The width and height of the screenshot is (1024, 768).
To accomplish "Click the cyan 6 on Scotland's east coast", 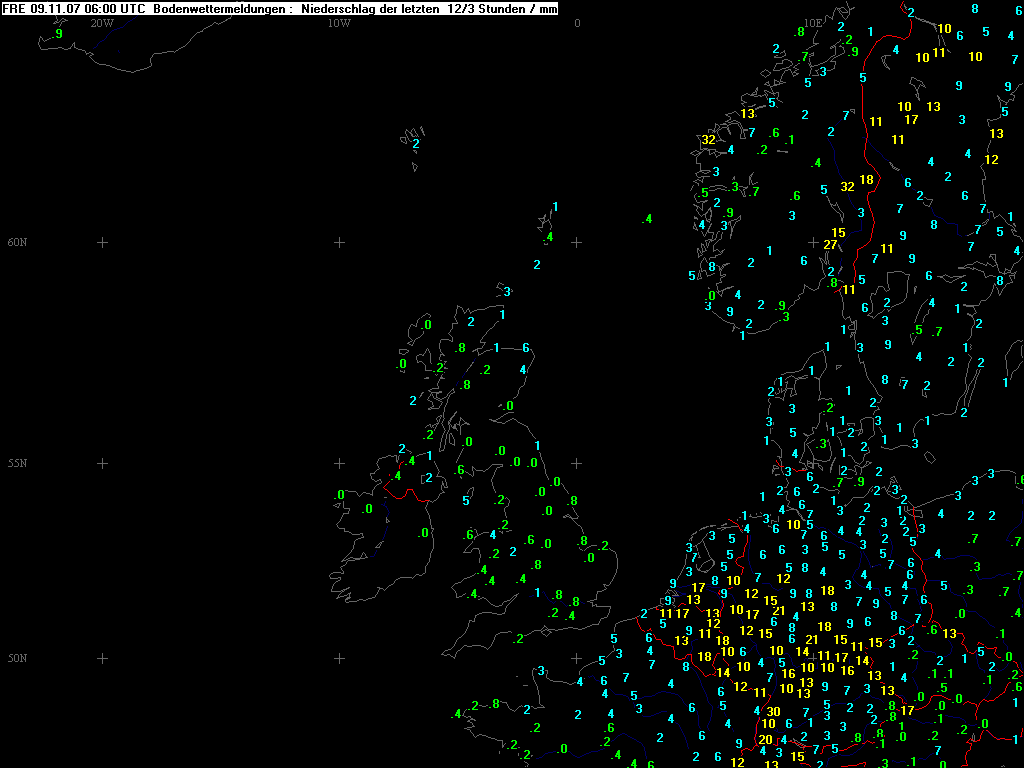I will pos(526,348).
